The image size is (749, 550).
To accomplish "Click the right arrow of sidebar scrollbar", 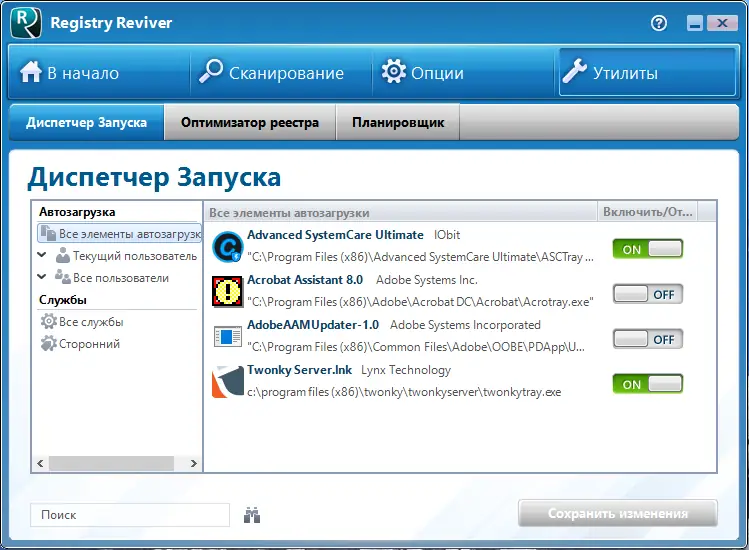I will coord(193,463).
